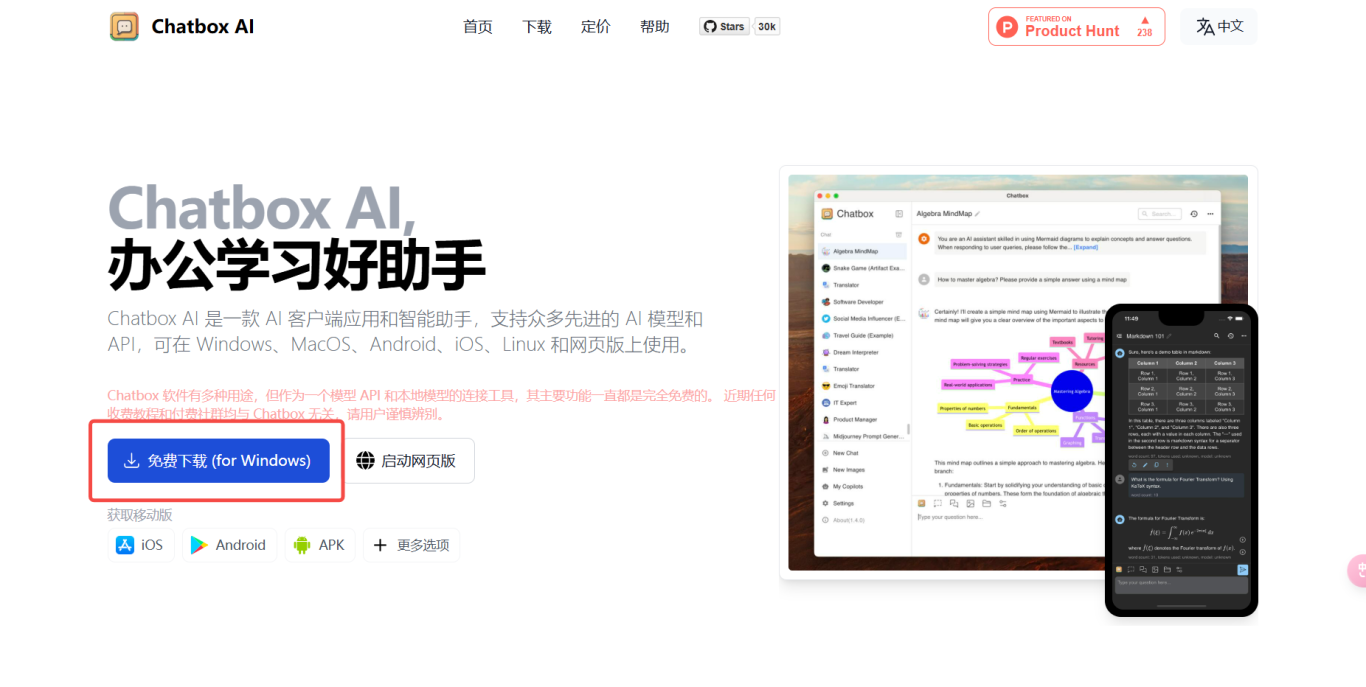This screenshot has width=1366, height=687.
Task: Open the Product Hunt featured badge
Action: click(1076, 27)
